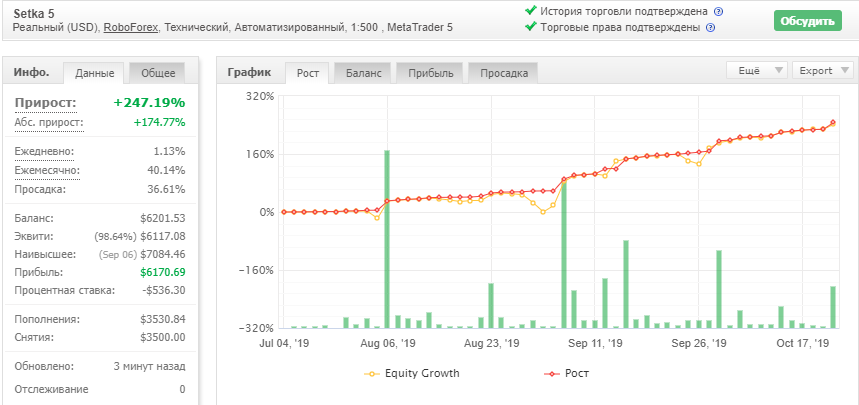Click help icon beside Торговые права подтверждены

[711, 27]
